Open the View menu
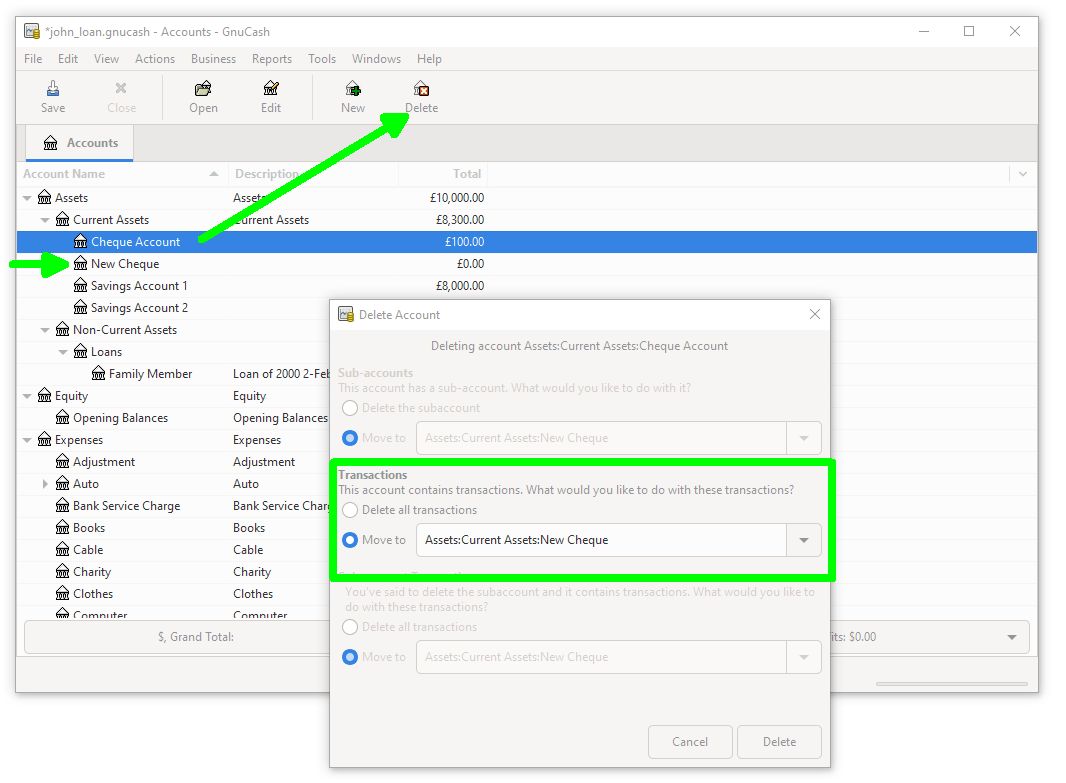This screenshot has width=1066, height=783. (x=106, y=58)
